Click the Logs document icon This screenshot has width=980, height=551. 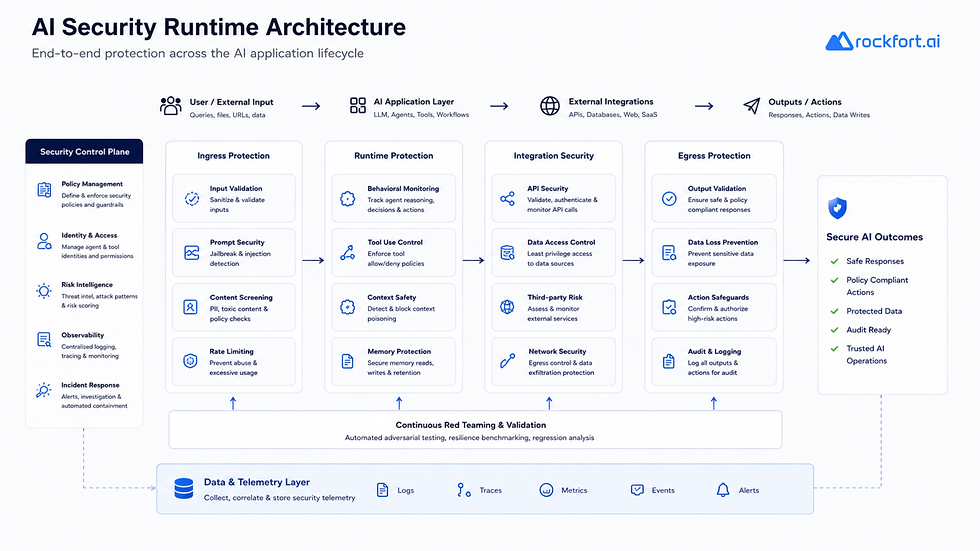coord(382,490)
